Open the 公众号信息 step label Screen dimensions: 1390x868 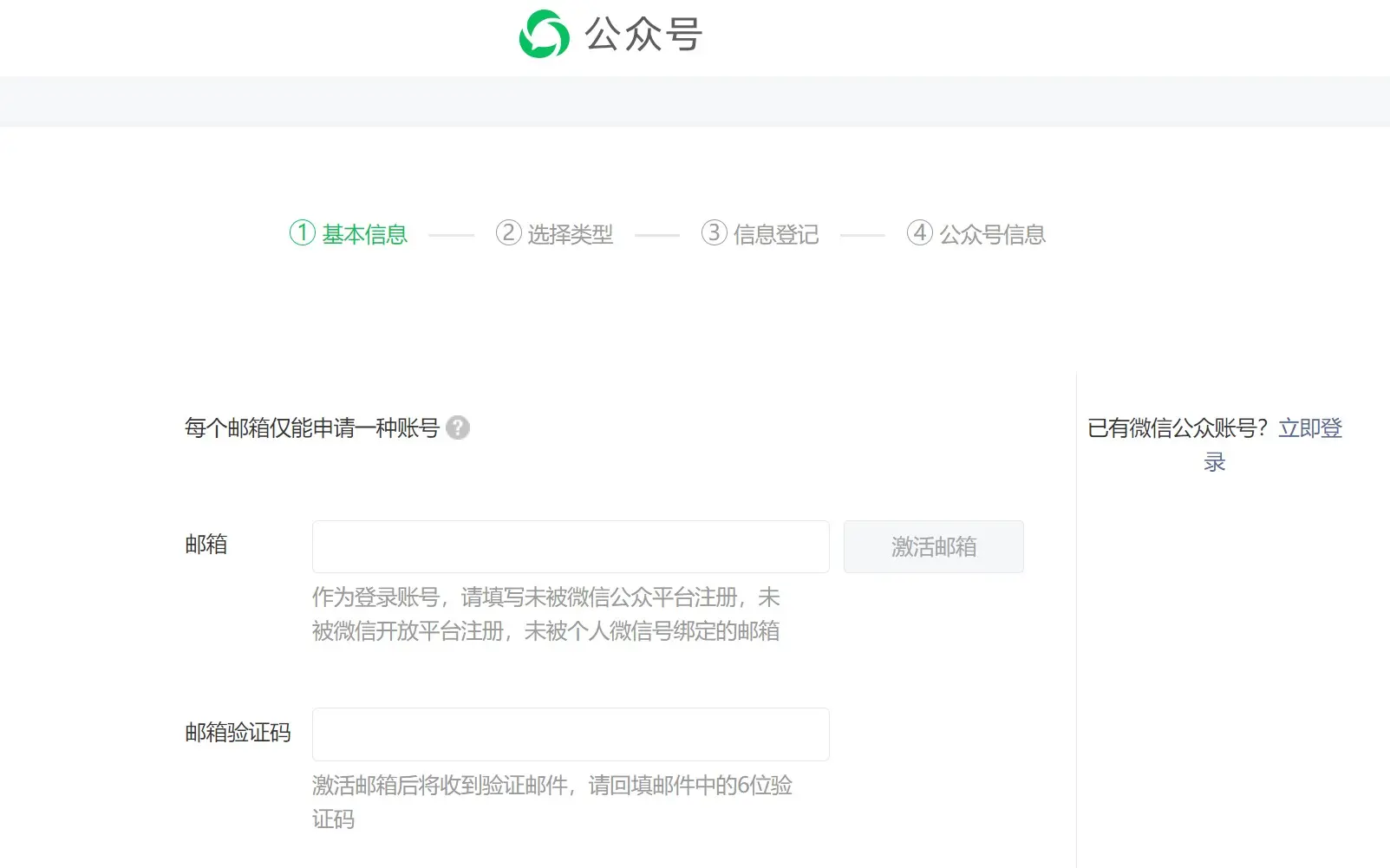pyautogui.click(x=992, y=234)
